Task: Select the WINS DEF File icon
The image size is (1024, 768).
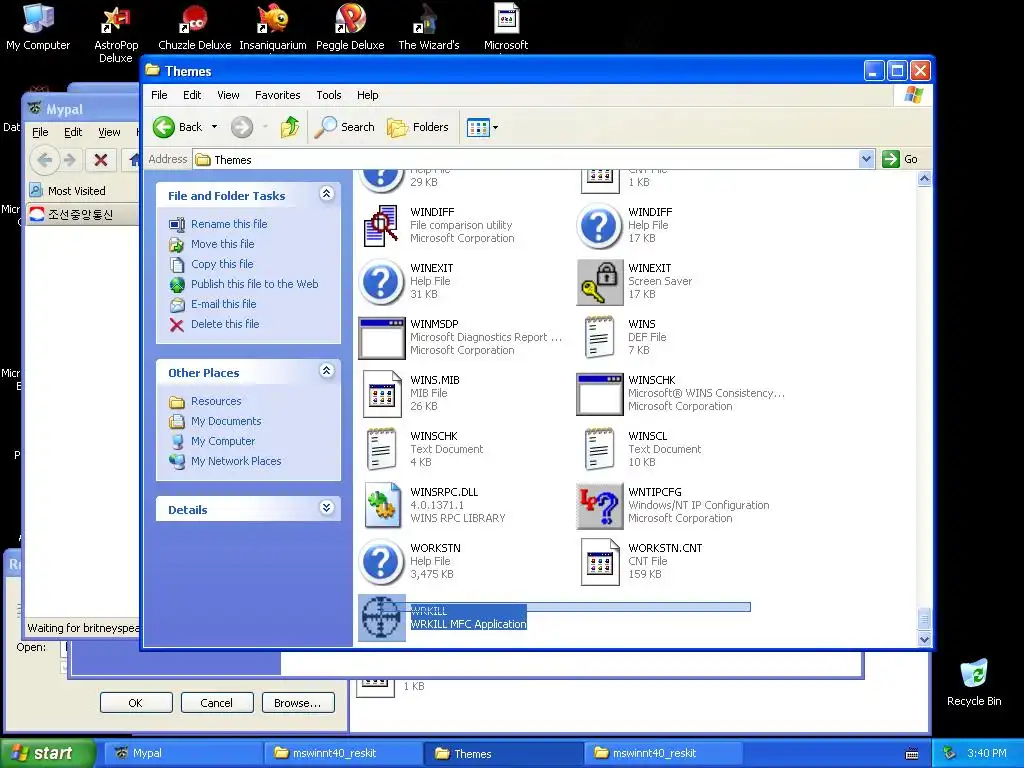Action: (600, 338)
